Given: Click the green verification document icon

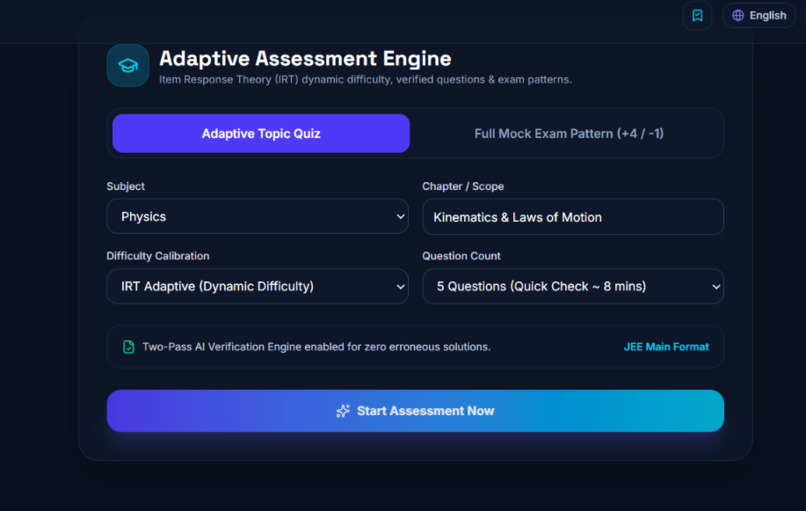Looking at the screenshot, I should click(129, 347).
